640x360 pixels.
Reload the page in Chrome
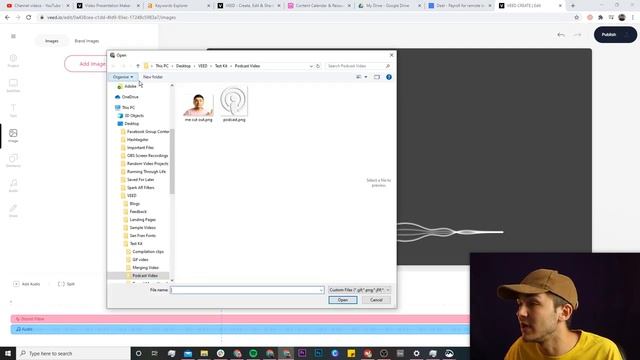29,18
